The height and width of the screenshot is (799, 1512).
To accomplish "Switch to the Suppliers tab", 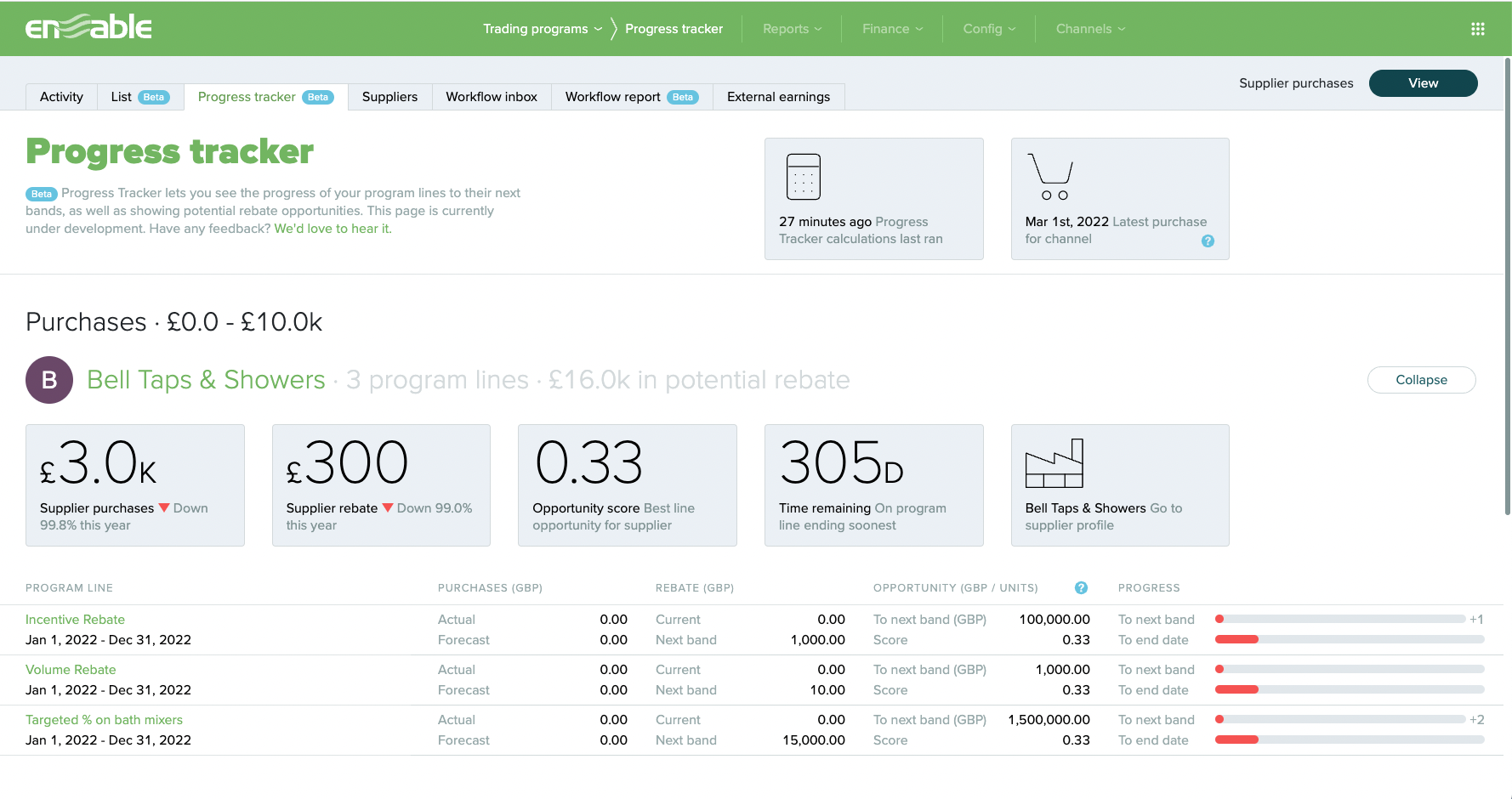I will point(389,97).
